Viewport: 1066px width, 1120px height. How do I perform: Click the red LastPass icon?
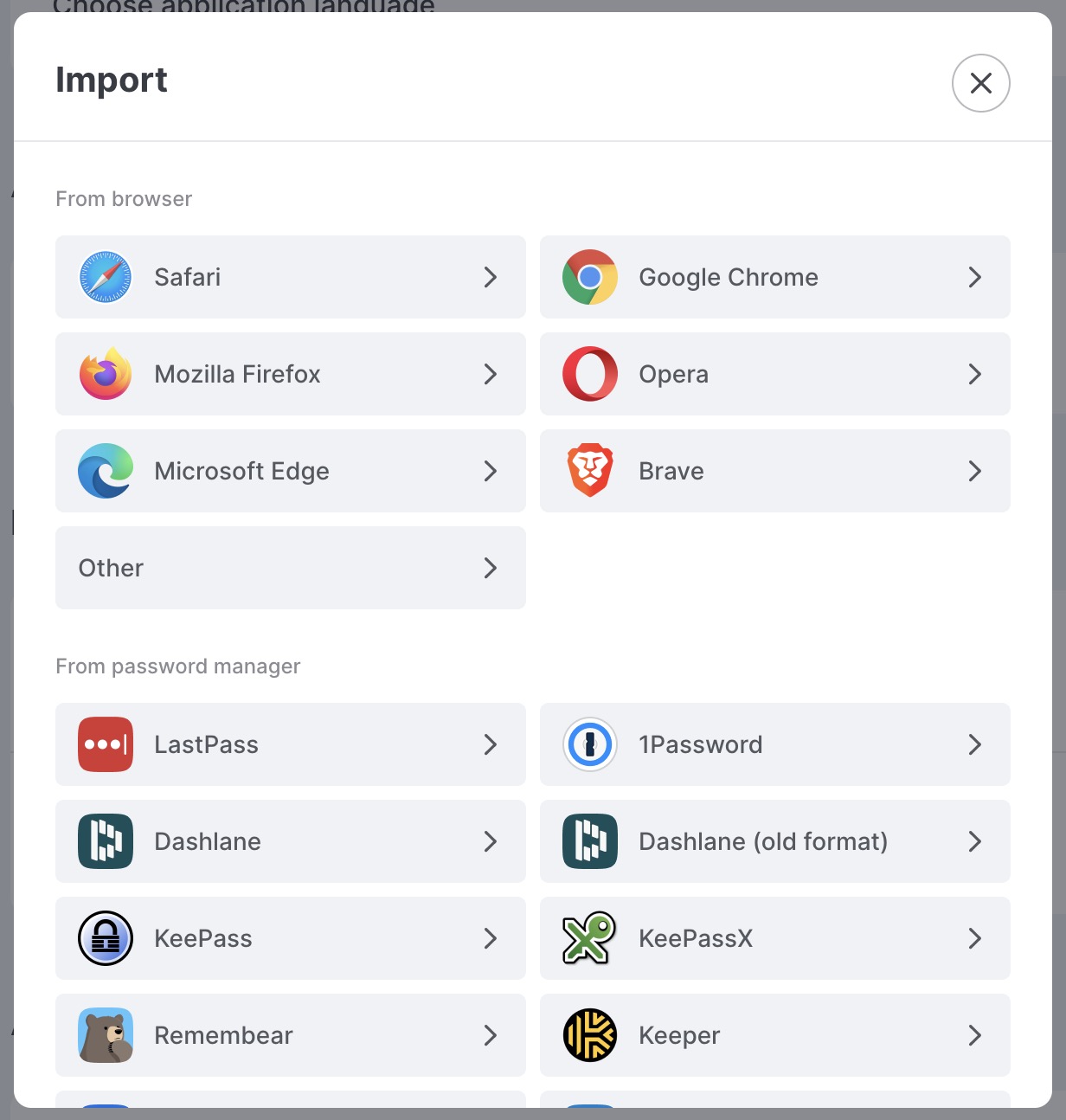(x=106, y=744)
